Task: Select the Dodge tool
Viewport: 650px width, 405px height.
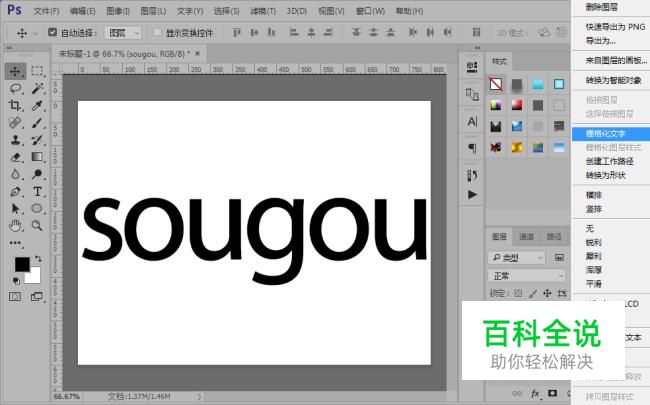Action: (x=37, y=174)
